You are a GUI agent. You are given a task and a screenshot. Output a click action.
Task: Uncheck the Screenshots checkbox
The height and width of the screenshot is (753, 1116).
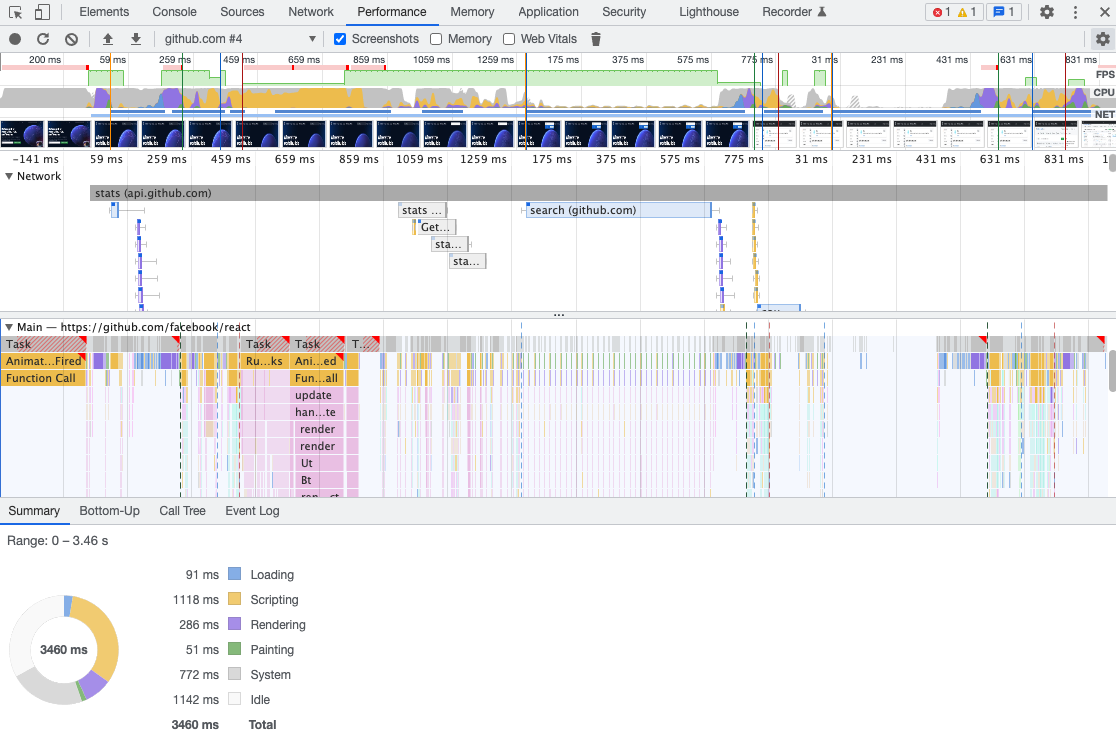click(x=340, y=39)
